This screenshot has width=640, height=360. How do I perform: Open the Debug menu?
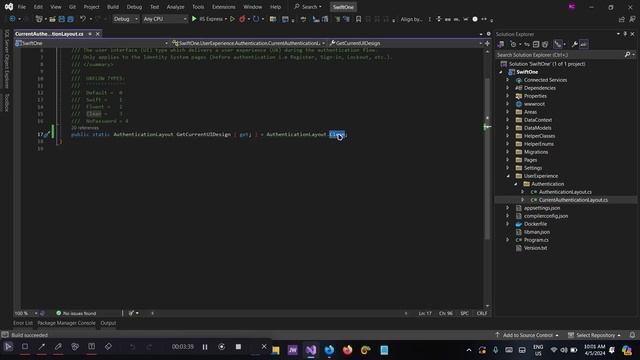click(x=134, y=7)
